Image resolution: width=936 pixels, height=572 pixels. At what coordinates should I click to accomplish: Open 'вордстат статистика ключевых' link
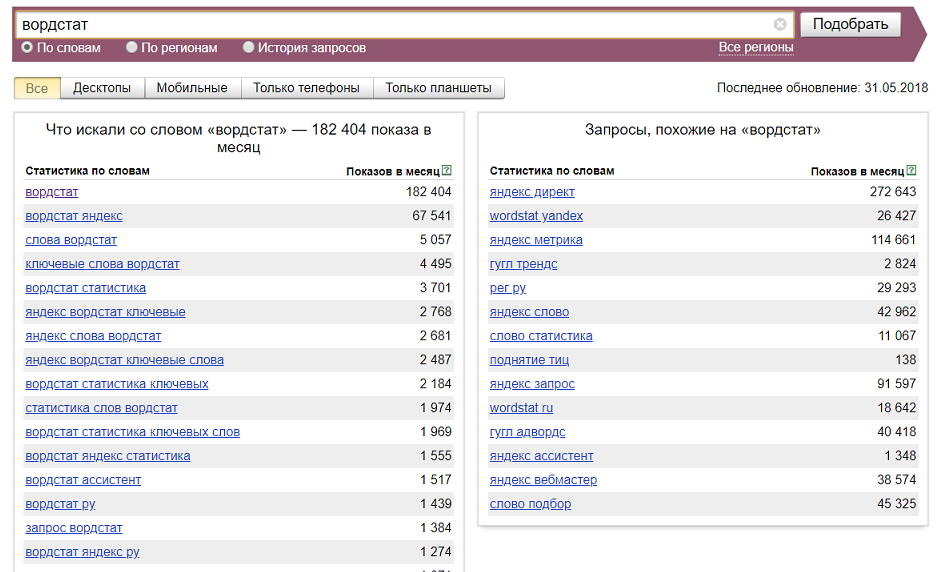116,384
